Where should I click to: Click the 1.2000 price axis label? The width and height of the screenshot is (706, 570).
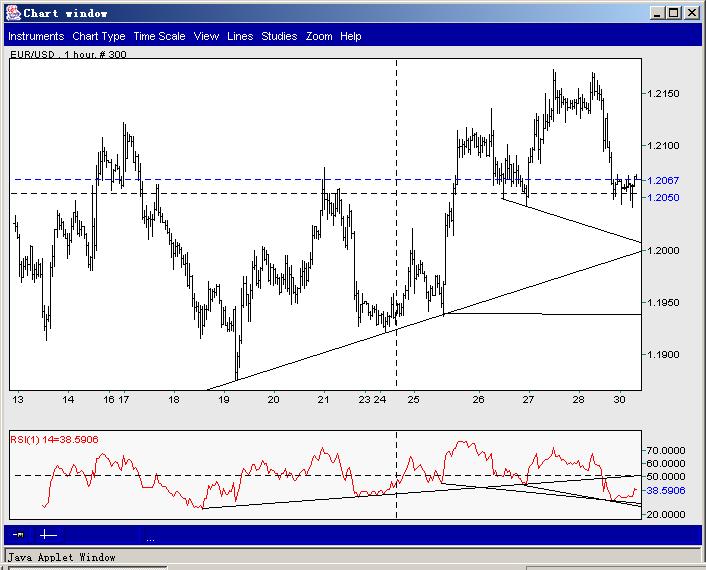point(663,250)
